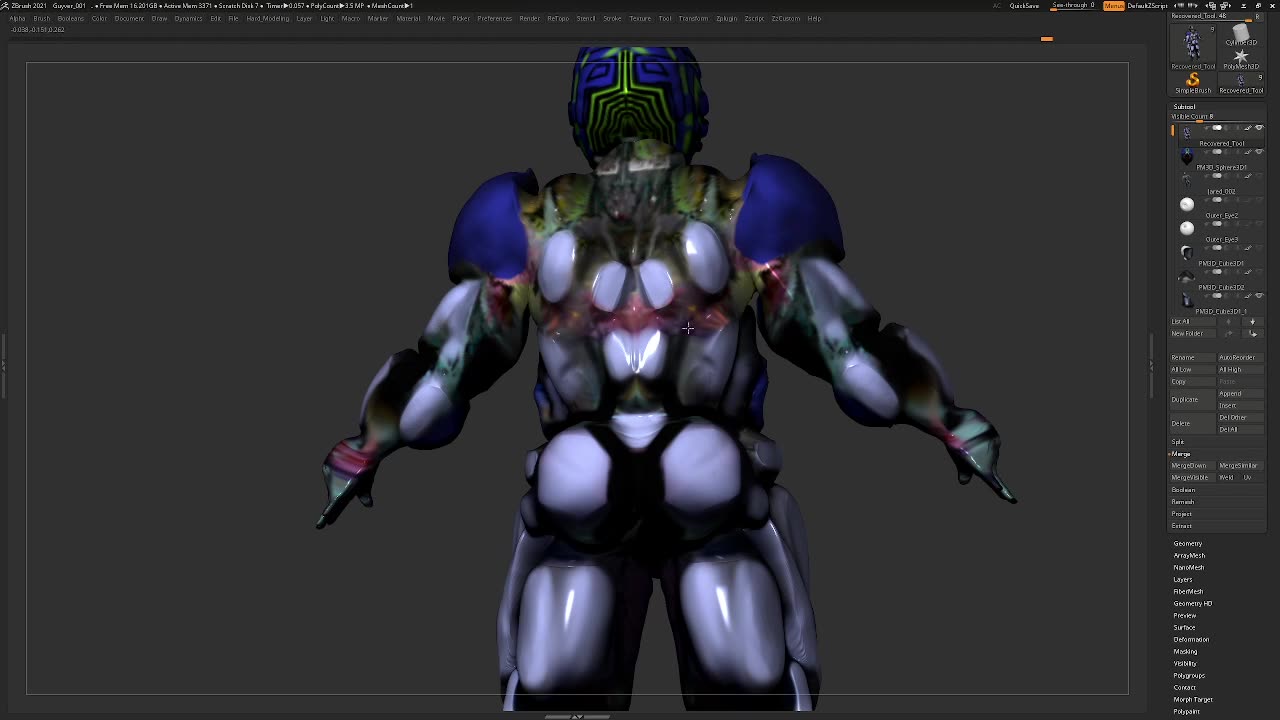Select the PM3D_Cube3D2 subtool icon

click(1187, 276)
